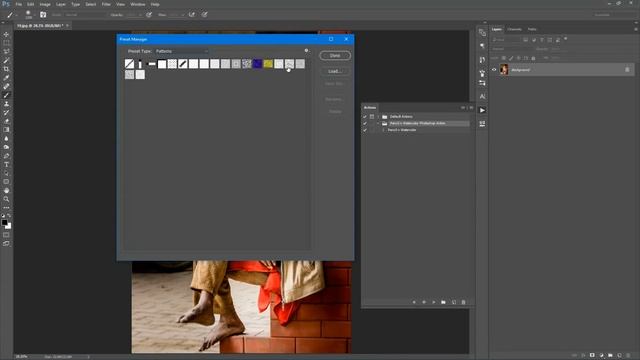This screenshot has height=360, width=640.
Task: Toggle checkmark for Default Actions set
Action: click(x=365, y=117)
